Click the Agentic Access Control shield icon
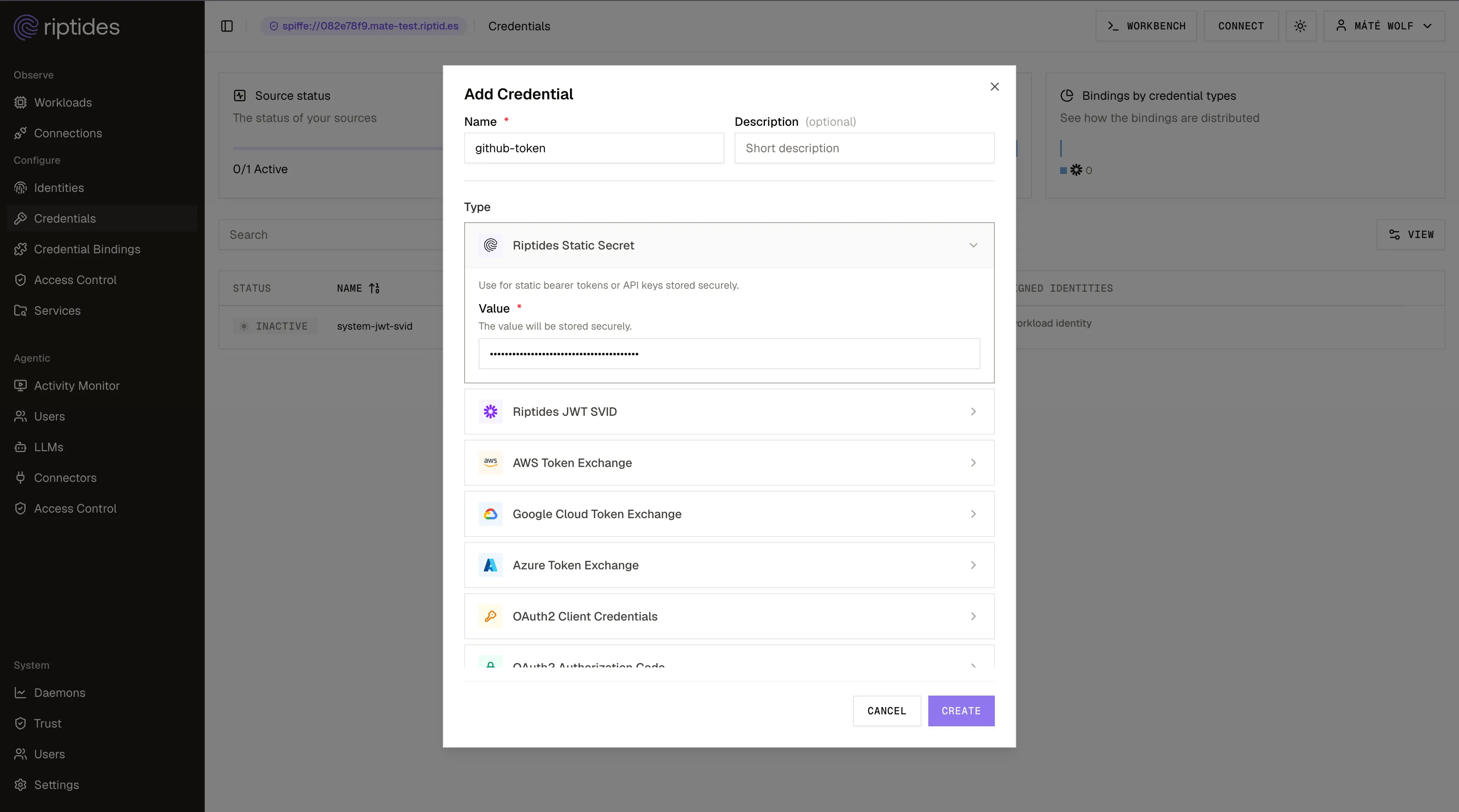 click(x=20, y=508)
